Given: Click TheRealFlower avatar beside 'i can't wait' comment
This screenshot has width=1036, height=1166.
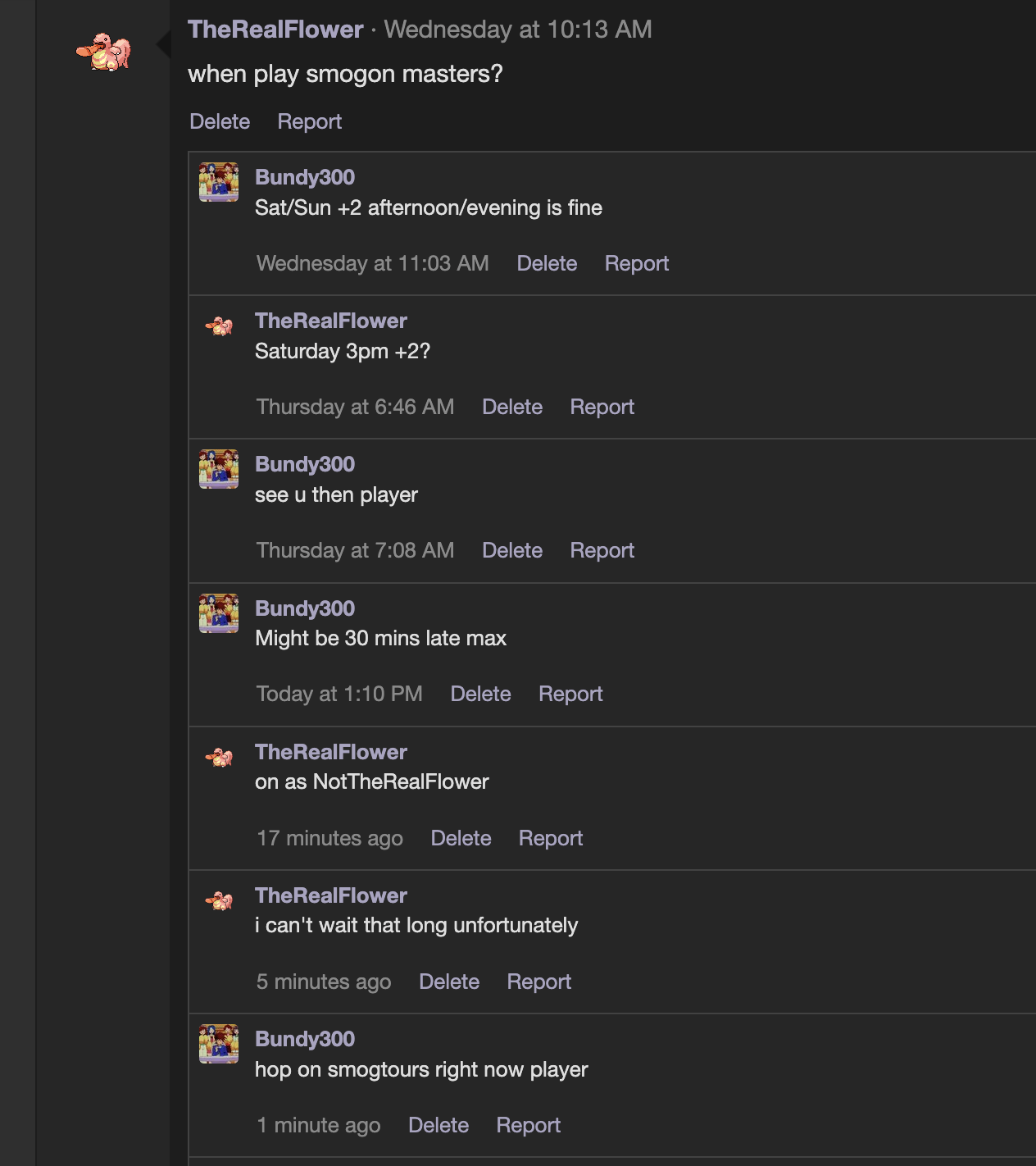Looking at the screenshot, I should pos(219,900).
